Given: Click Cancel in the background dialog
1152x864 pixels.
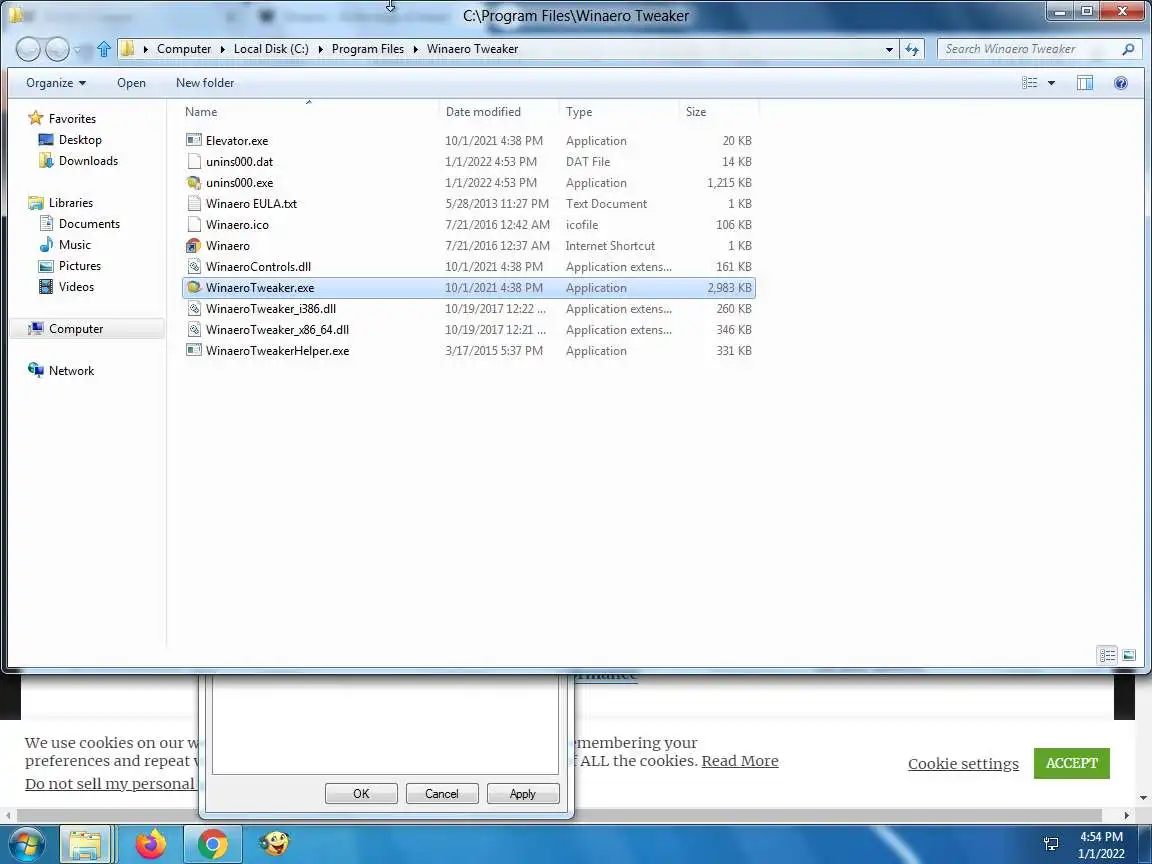Looking at the screenshot, I should [442, 794].
